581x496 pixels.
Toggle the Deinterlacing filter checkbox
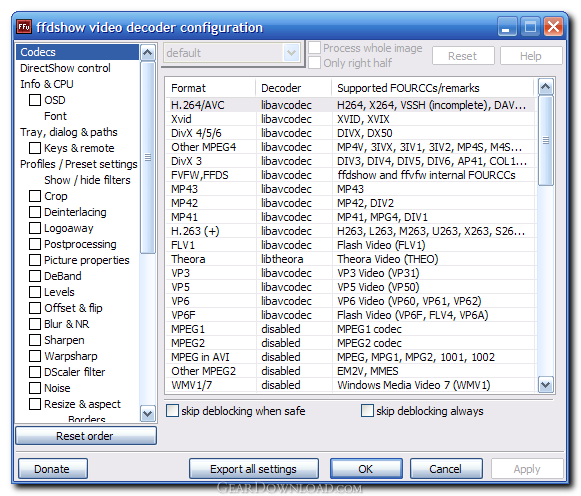pyautogui.click(x=35, y=212)
